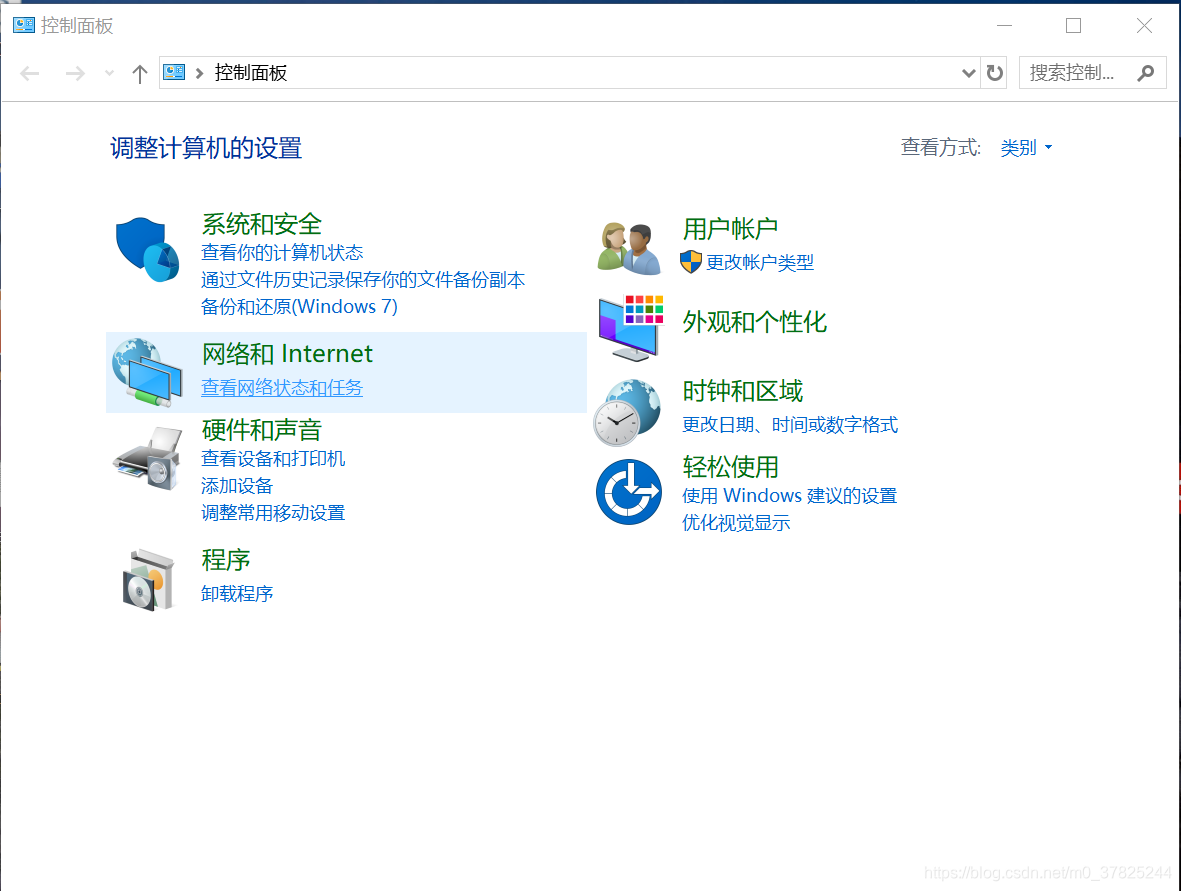
Task: Click 调整常用移动设置 link
Action: click(x=273, y=512)
